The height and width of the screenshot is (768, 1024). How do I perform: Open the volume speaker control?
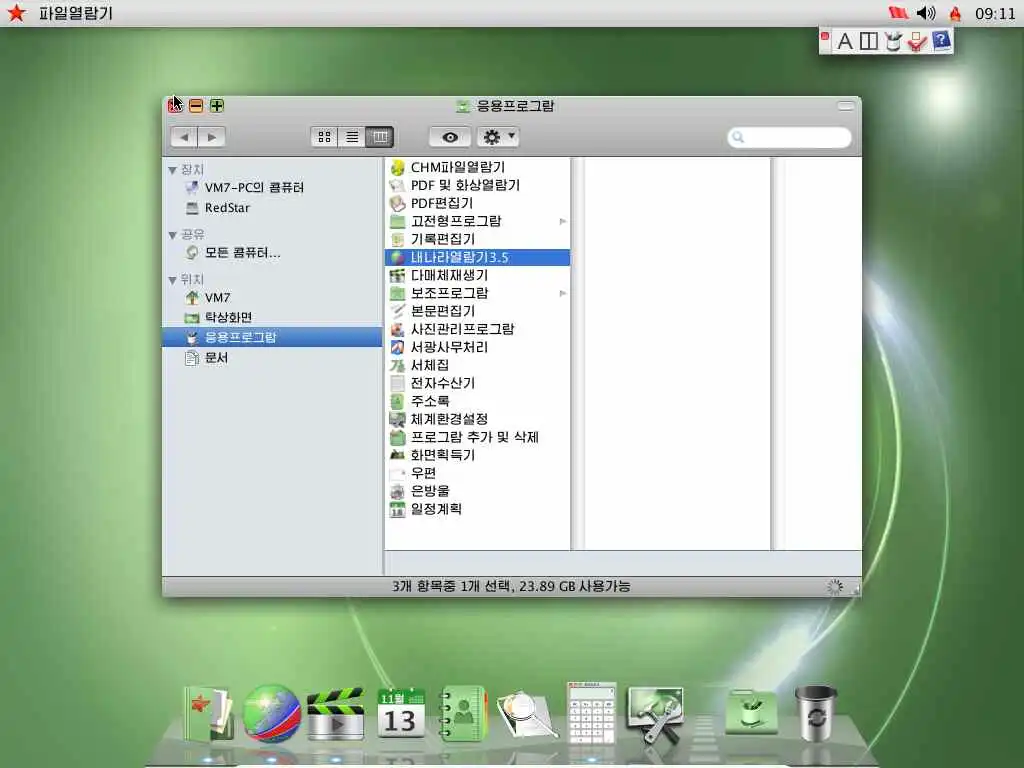(926, 13)
